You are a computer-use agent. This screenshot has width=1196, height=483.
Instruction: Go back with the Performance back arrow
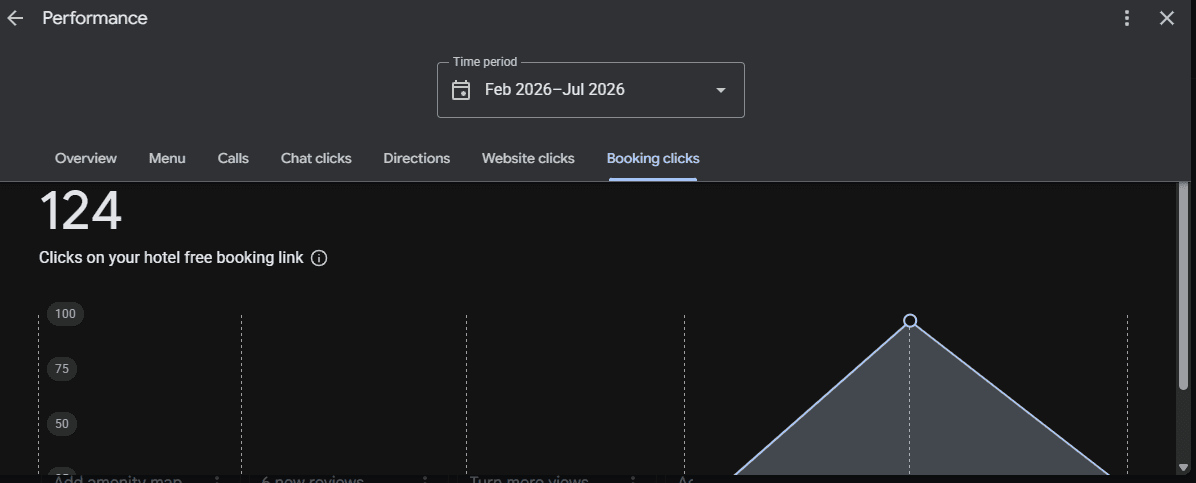click(x=15, y=18)
